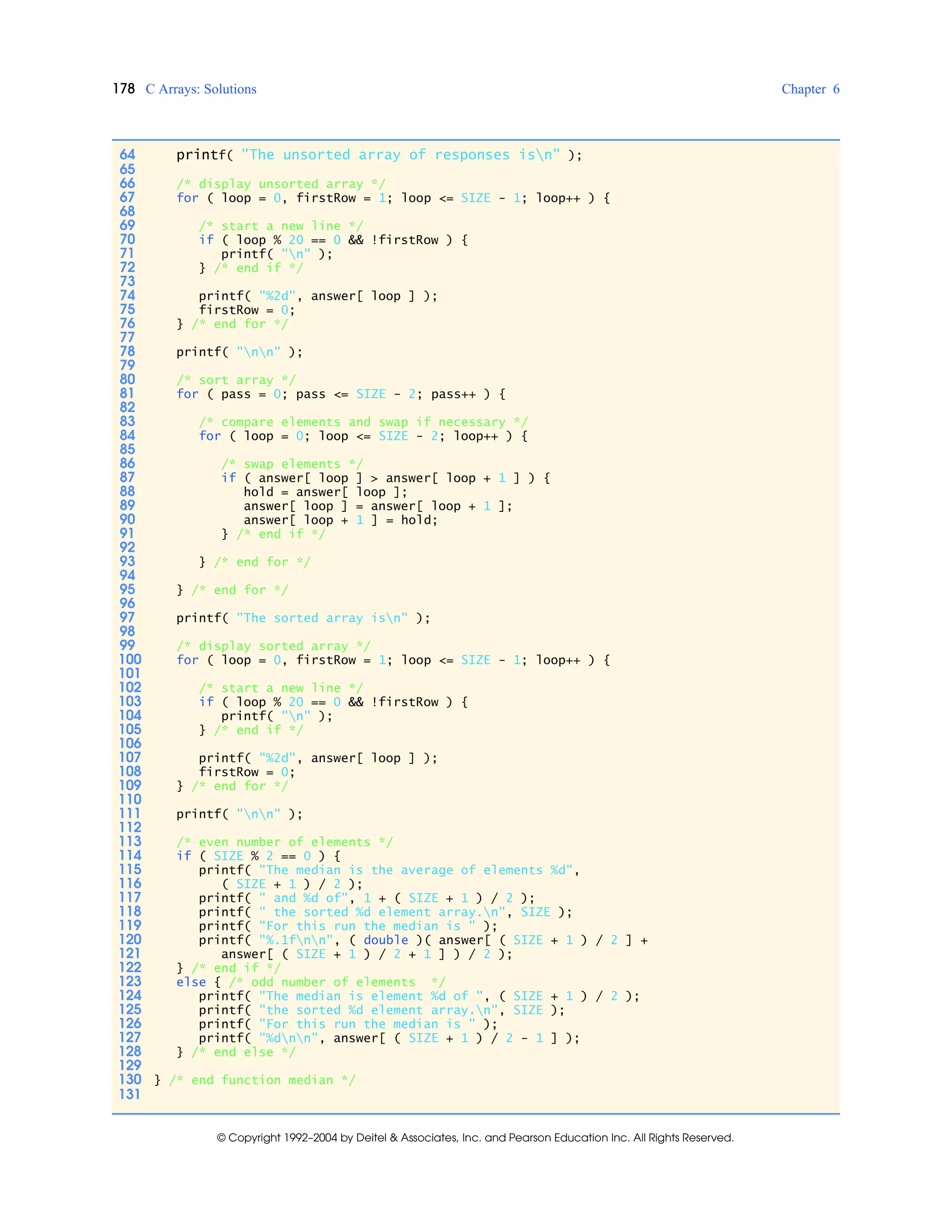
Task: Click line number 64
Action: pos(127,154)
